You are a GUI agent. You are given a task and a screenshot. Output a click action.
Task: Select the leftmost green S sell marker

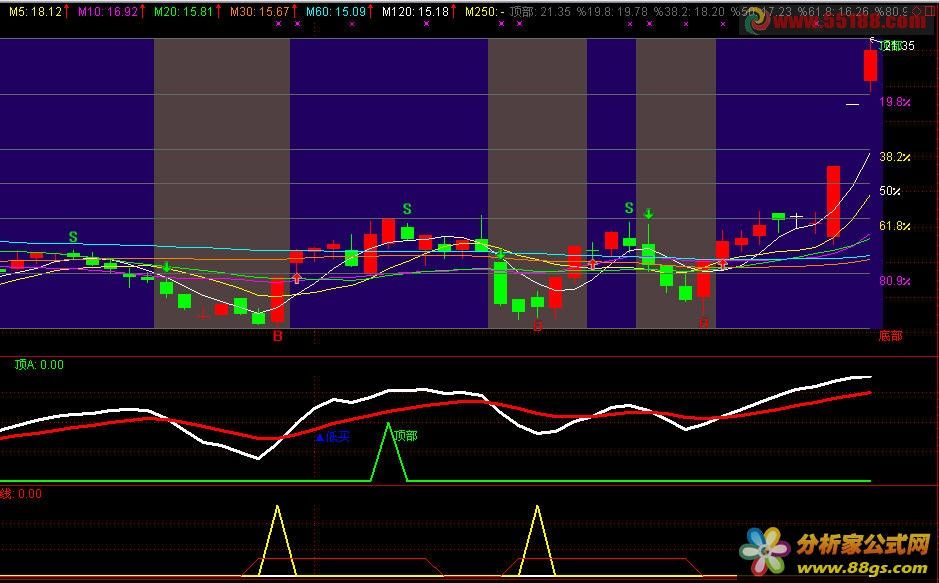coord(73,237)
